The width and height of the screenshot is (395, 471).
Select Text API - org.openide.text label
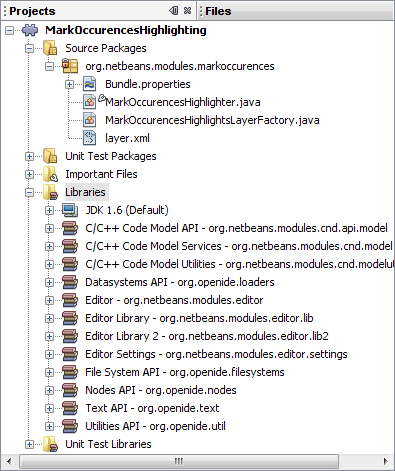click(x=152, y=408)
